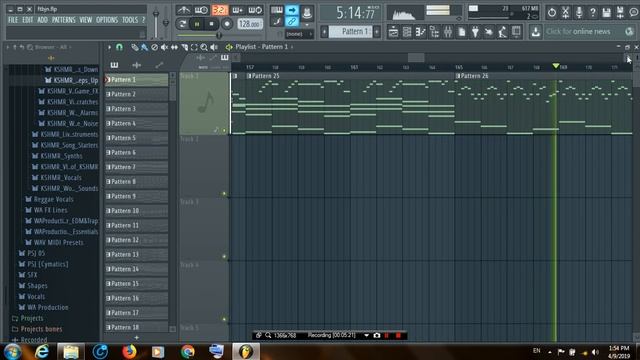Toggle the metronome icon
Image resolution: width=640 pixels, height=360 pixels.
(184, 10)
